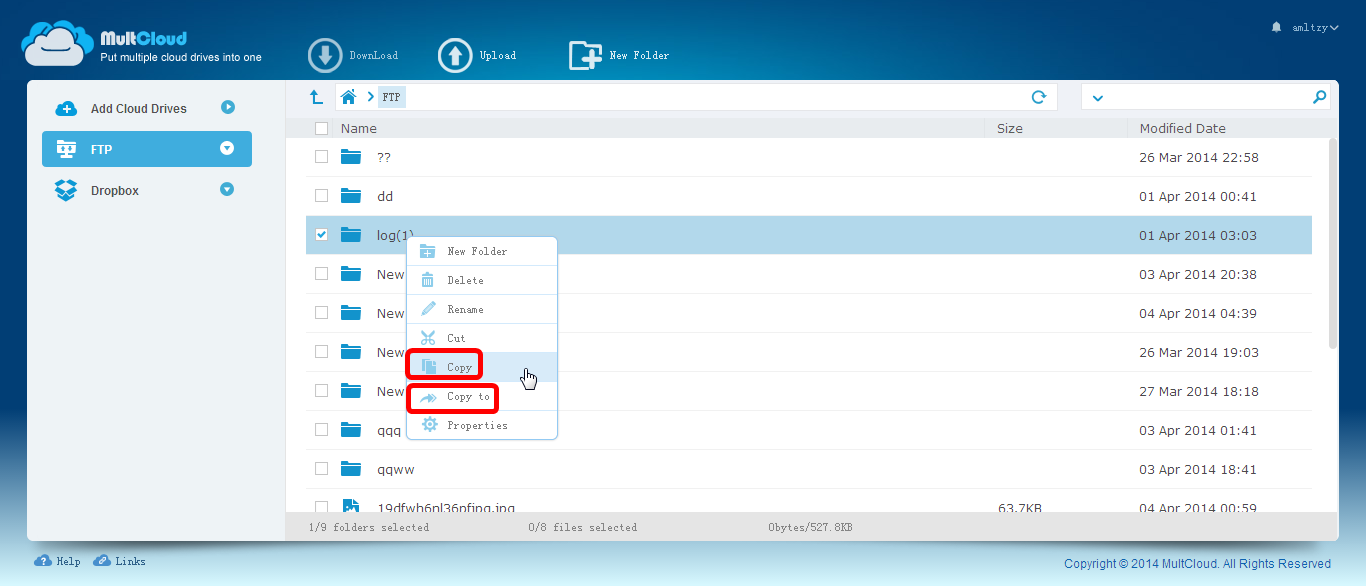Choose New Folder in context menu
The height and width of the screenshot is (586, 1366).
(481, 251)
